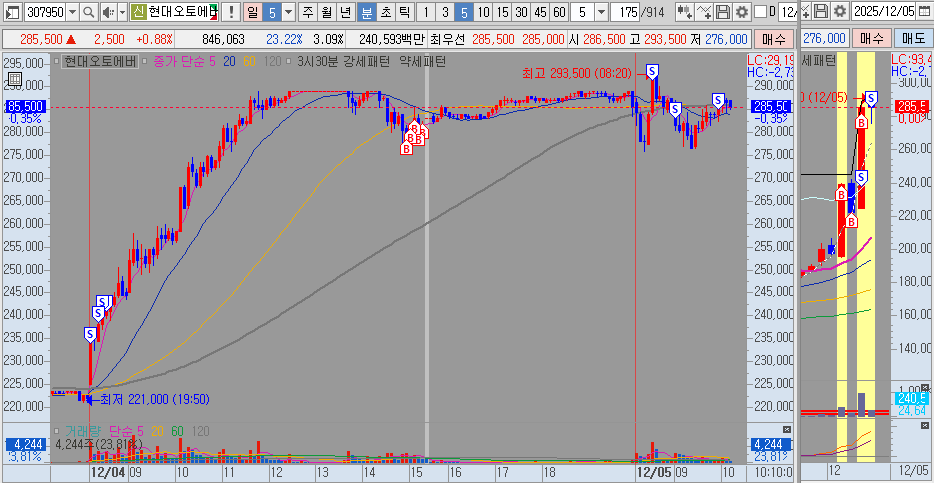Click the 약세패턴 legend label

(422, 61)
